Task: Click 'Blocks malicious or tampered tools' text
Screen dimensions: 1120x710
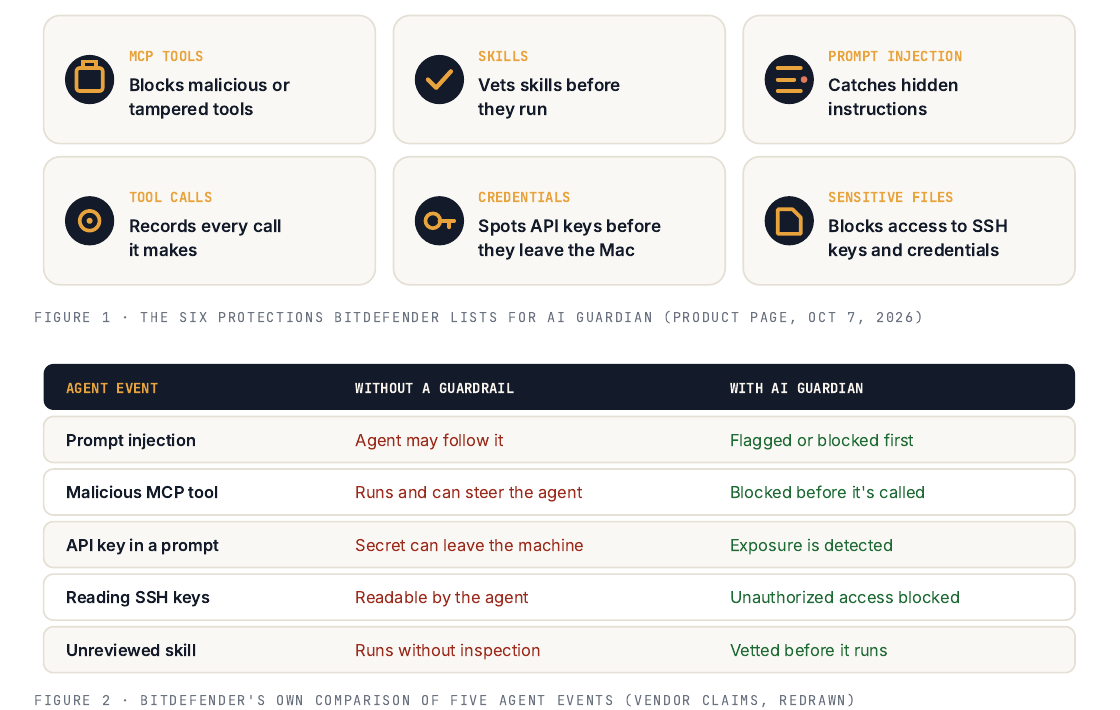Action: (x=209, y=97)
